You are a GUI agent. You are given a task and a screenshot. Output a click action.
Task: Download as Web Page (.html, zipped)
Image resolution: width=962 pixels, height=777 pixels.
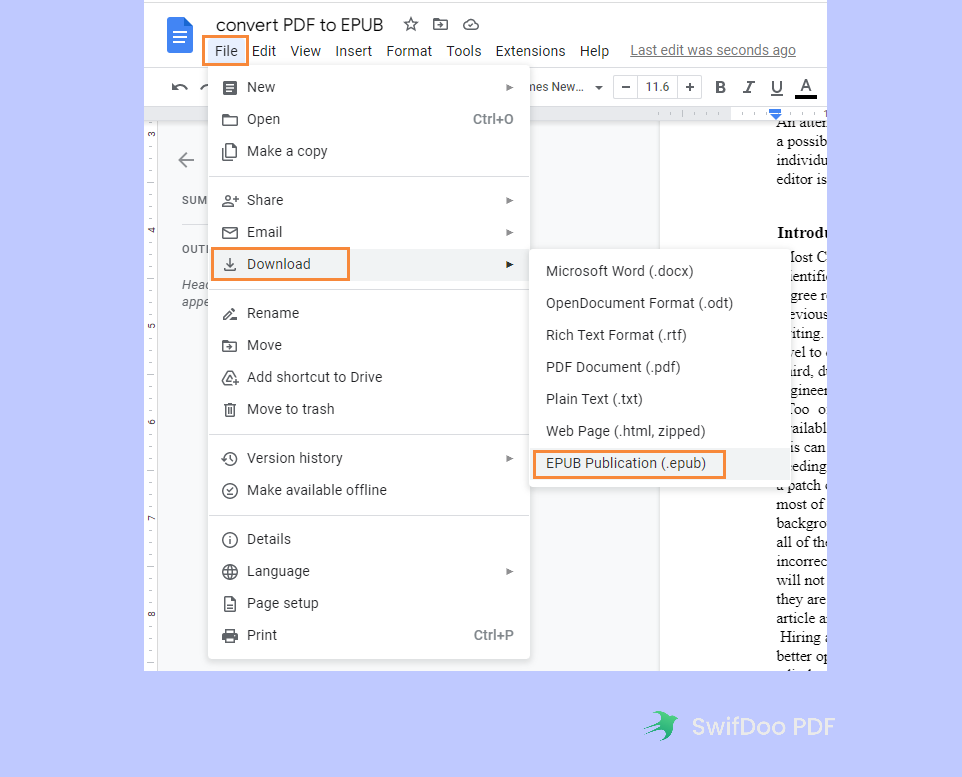(660, 431)
